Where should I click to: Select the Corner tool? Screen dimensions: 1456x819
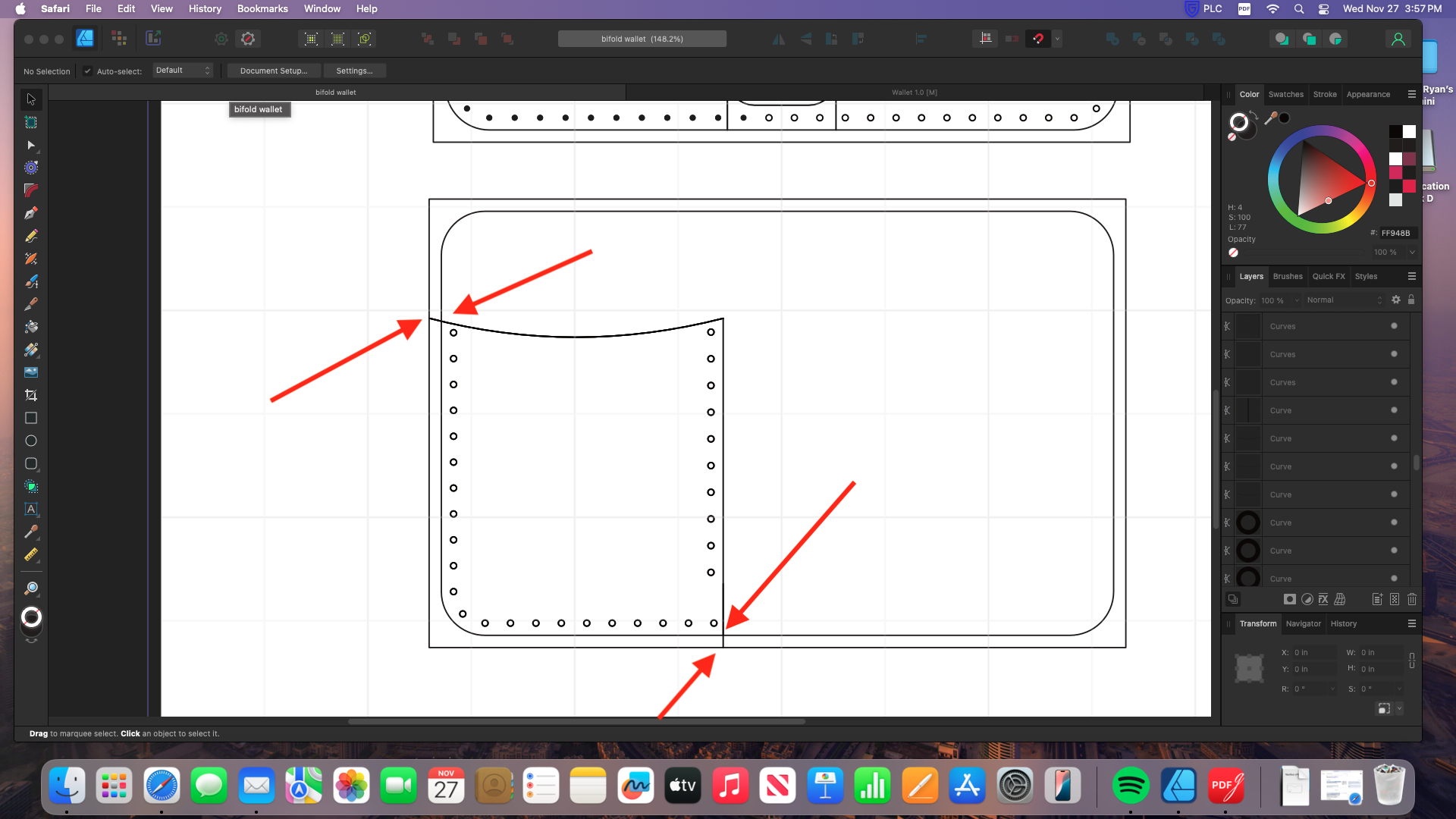coord(31,190)
